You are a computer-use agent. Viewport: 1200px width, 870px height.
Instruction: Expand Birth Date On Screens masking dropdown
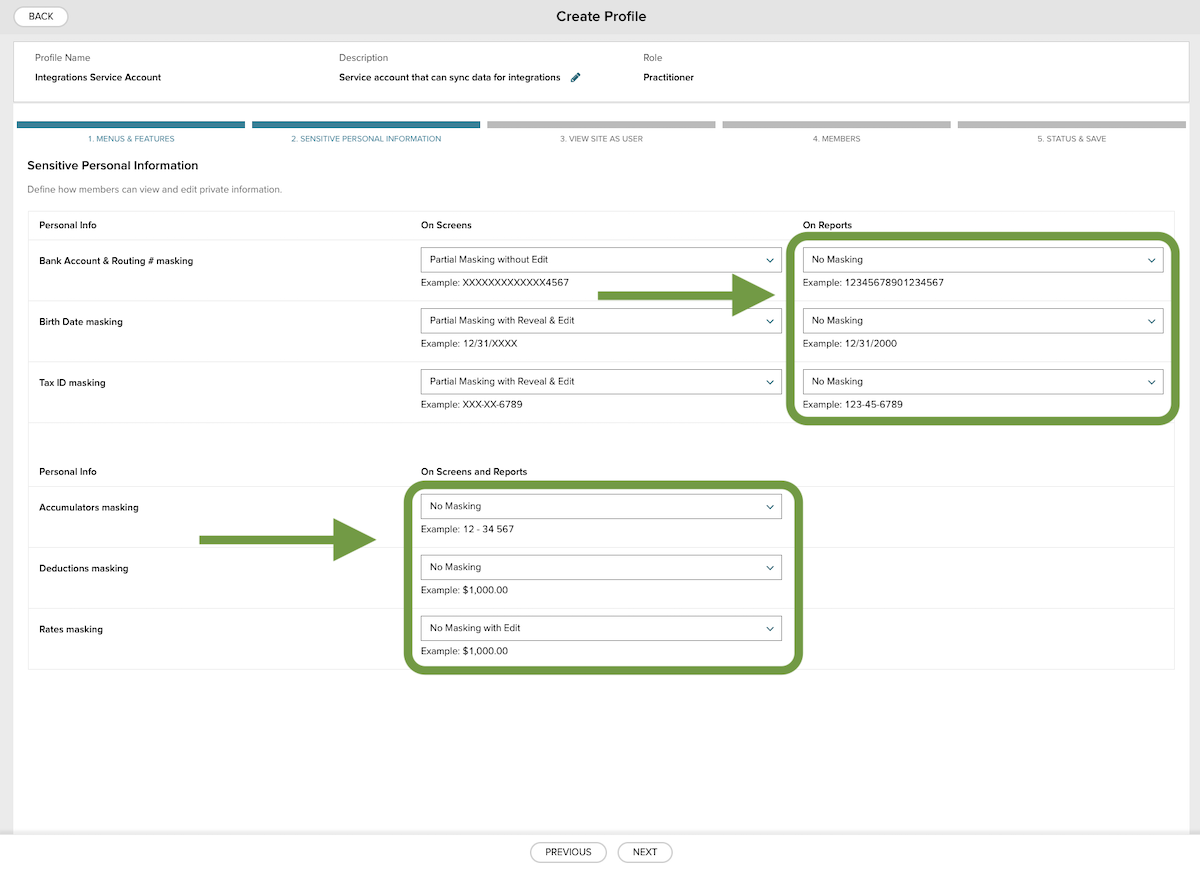point(600,321)
